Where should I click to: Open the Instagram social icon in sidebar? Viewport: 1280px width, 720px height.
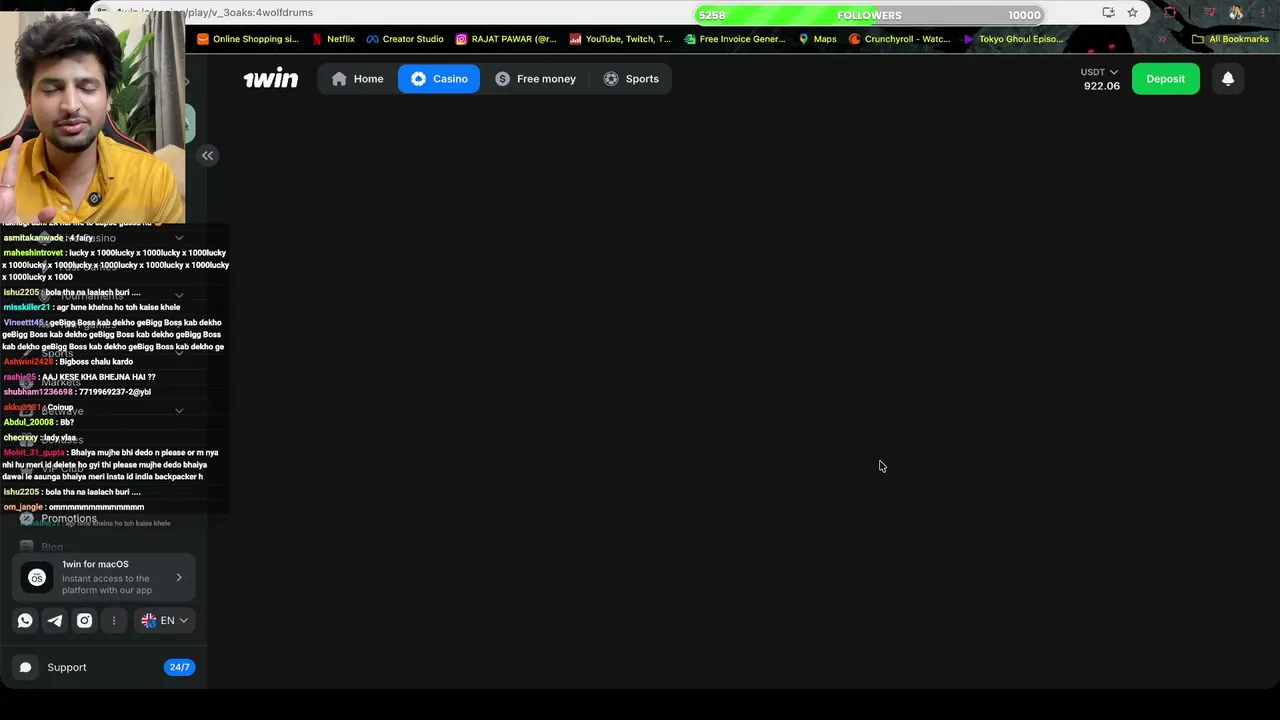(x=85, y=620)
